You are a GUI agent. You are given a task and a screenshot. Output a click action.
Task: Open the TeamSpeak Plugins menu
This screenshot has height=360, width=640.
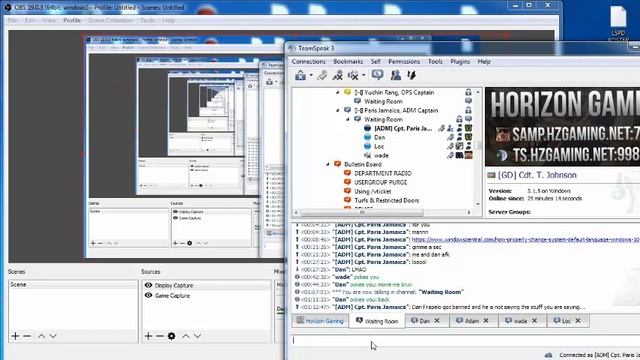[x=460, y=62]
